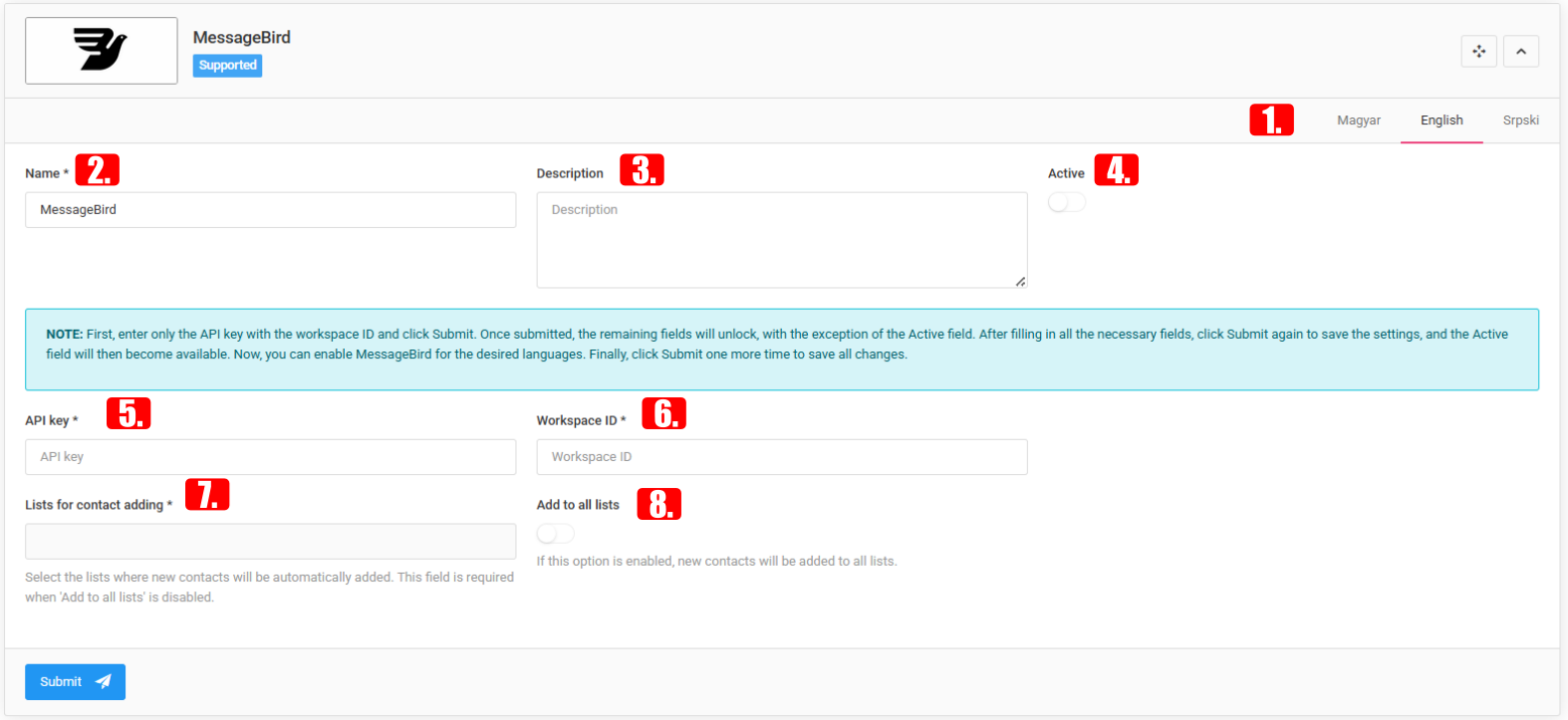The width and height of the screenshot is (1568, 720).
Task: Click the 'If this option is enabled' hint
Action: point(717,562)
